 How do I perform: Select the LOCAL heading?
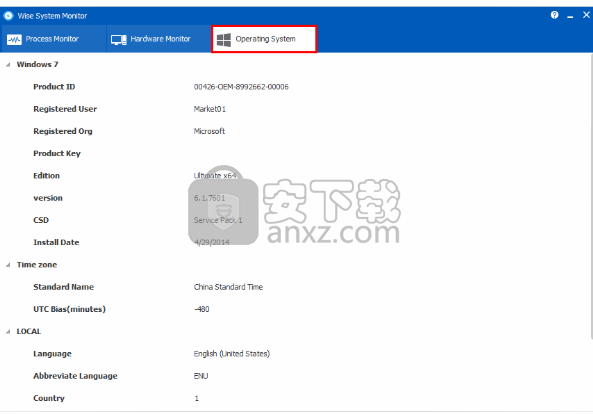[29, 331]
